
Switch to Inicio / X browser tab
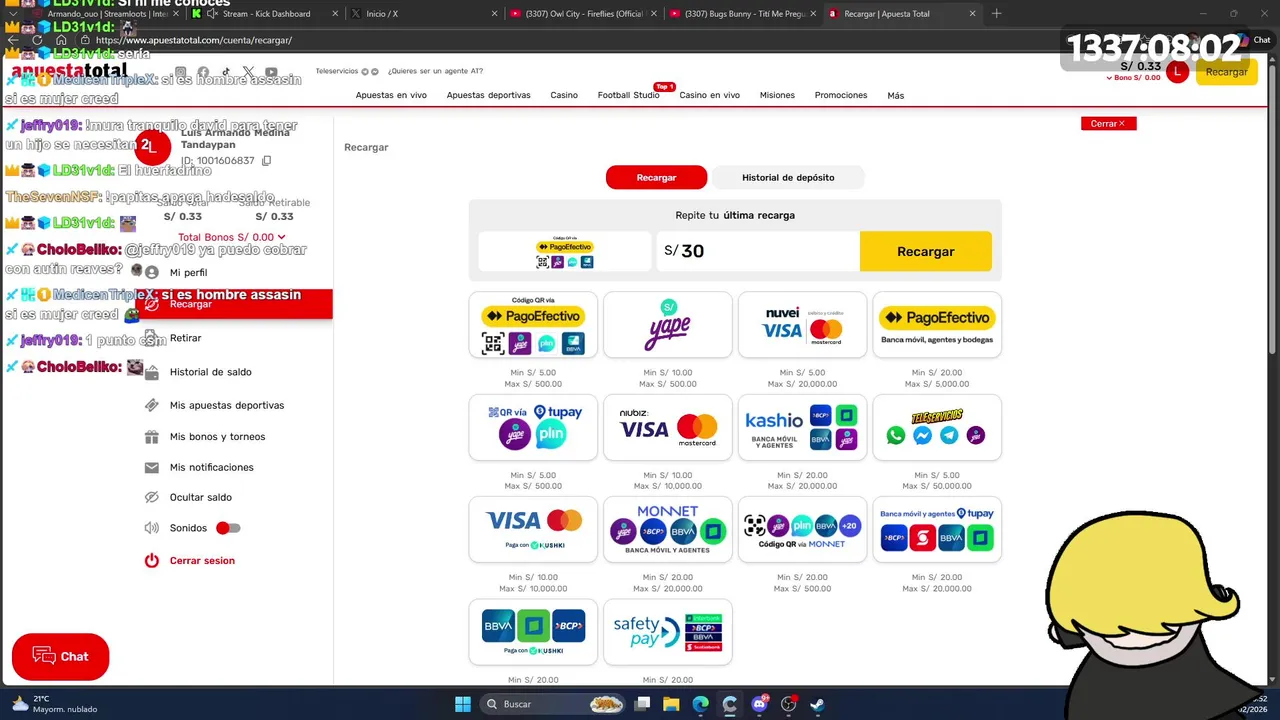point(425,14)
